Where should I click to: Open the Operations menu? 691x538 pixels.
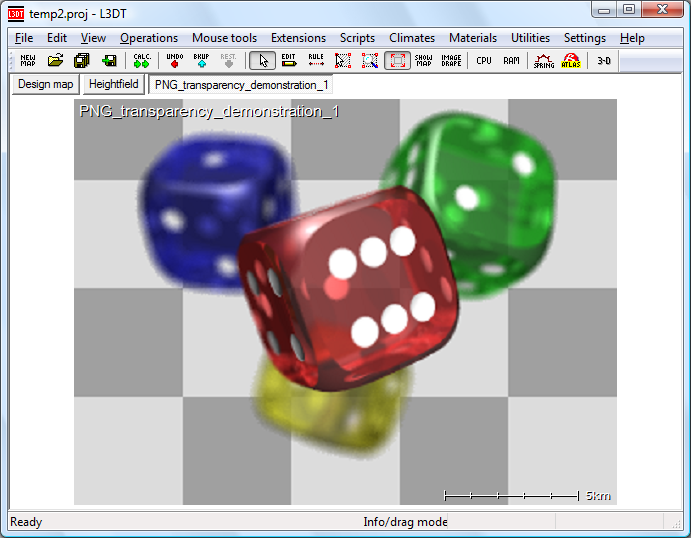[x=149, y=38]
